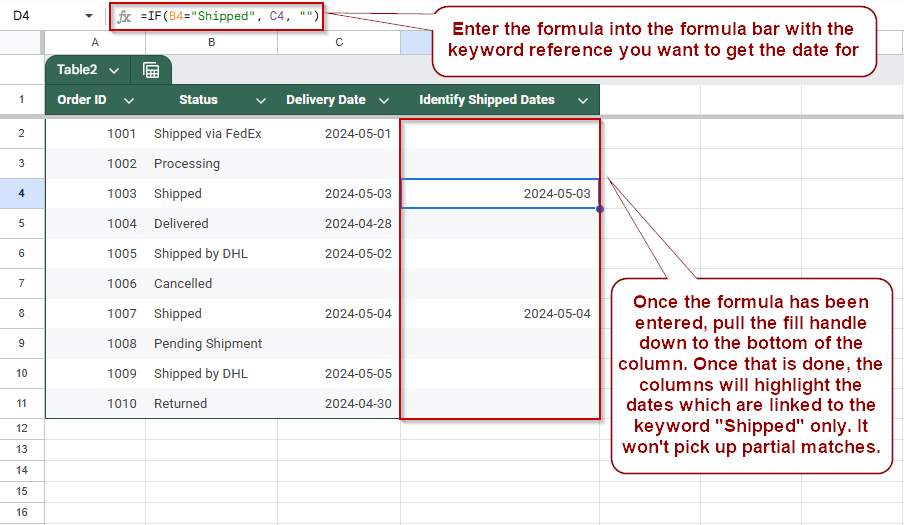Select cell with Order ID 1002

(95, 164)
